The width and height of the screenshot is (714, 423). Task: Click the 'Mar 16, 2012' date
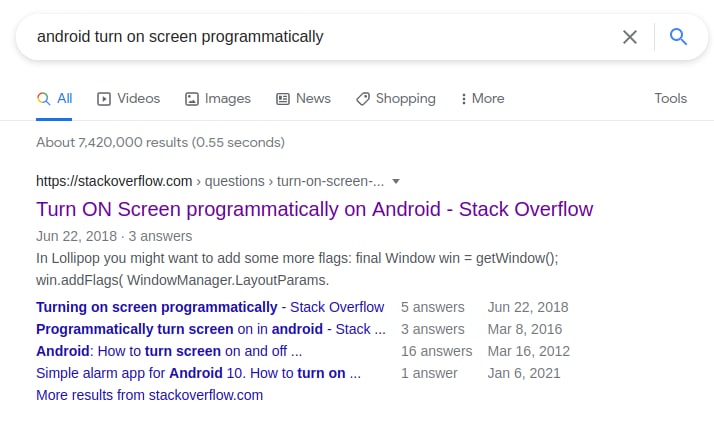(x=529, y=351)
